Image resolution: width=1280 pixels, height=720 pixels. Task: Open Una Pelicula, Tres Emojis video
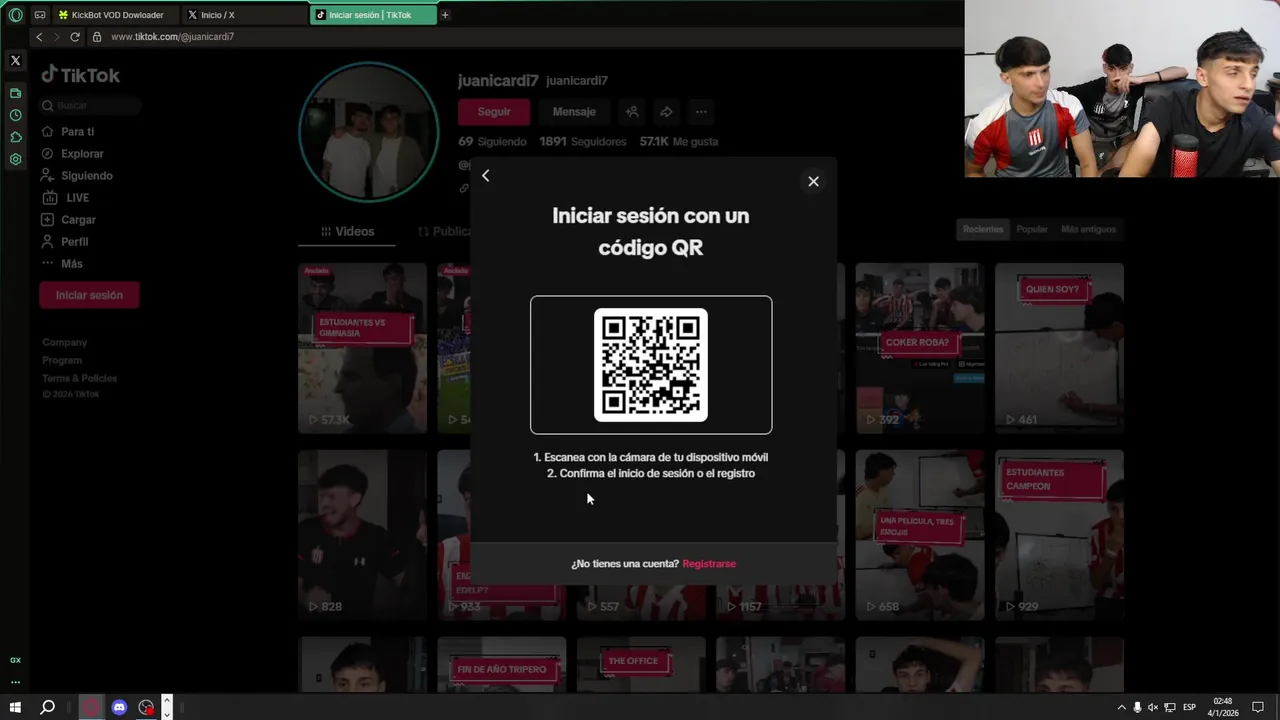pyautogui.click(x=919, y=535)
